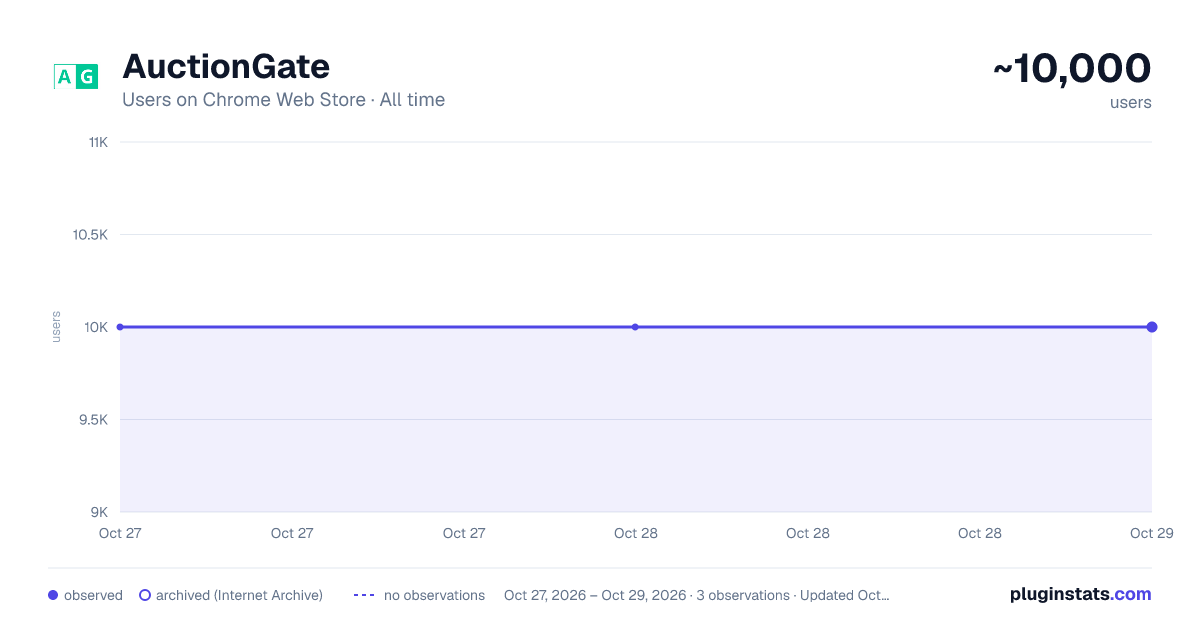This screenshot has width=1200, height=630.
Task: Click the 10K y-axis label
Action: [x=97, y=327]
